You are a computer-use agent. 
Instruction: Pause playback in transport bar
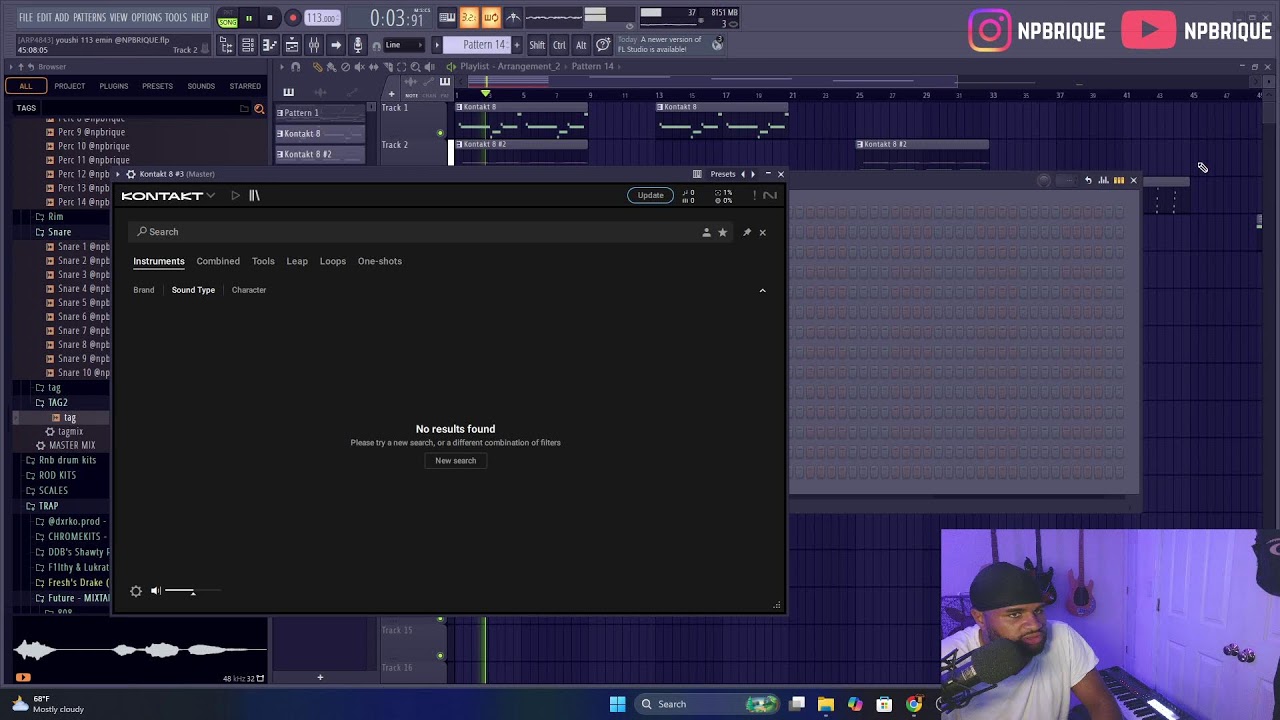tap(249, 18)
